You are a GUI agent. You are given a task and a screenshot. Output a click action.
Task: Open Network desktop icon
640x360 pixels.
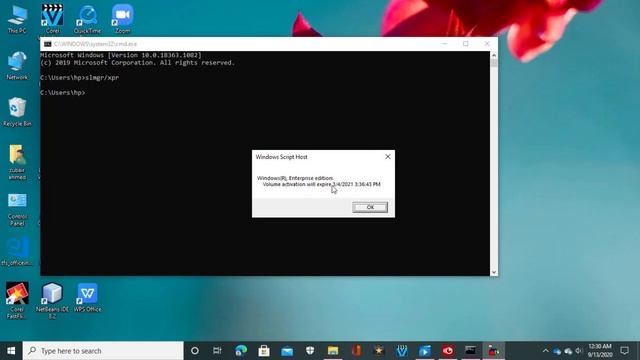pos(17,65)
